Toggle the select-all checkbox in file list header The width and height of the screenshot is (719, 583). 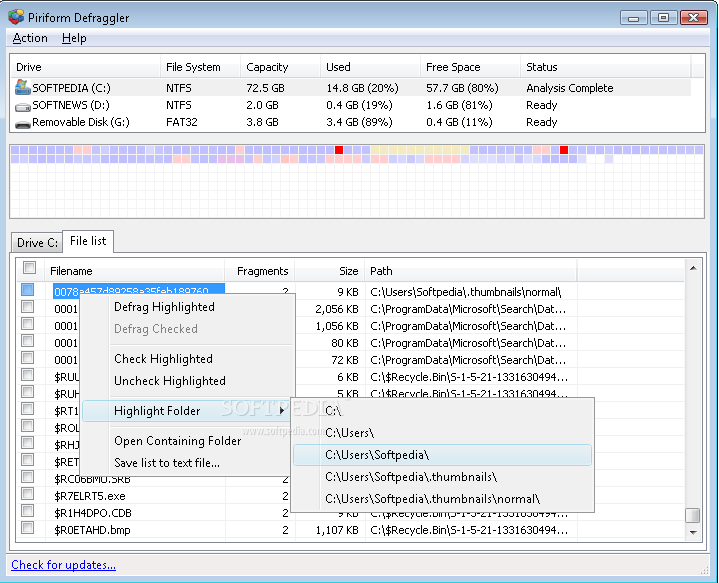pos(29,267)
